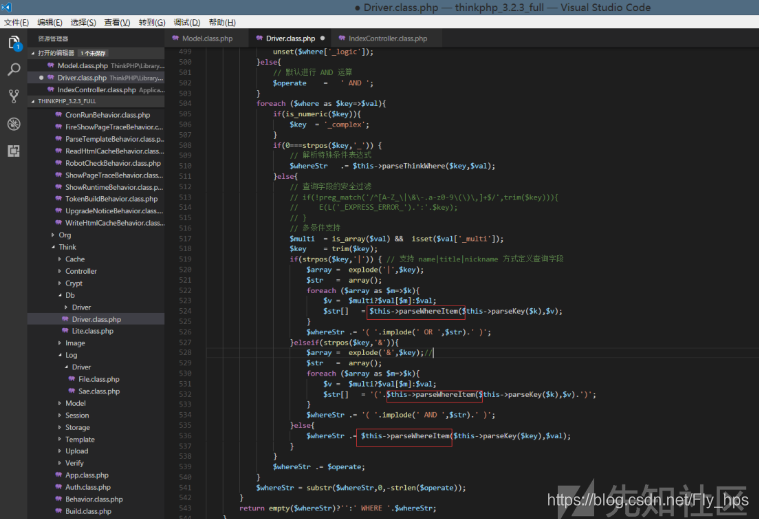759x519 pixels.
Task: Open the Search view in activity bar
Action: tap(14, 70)
